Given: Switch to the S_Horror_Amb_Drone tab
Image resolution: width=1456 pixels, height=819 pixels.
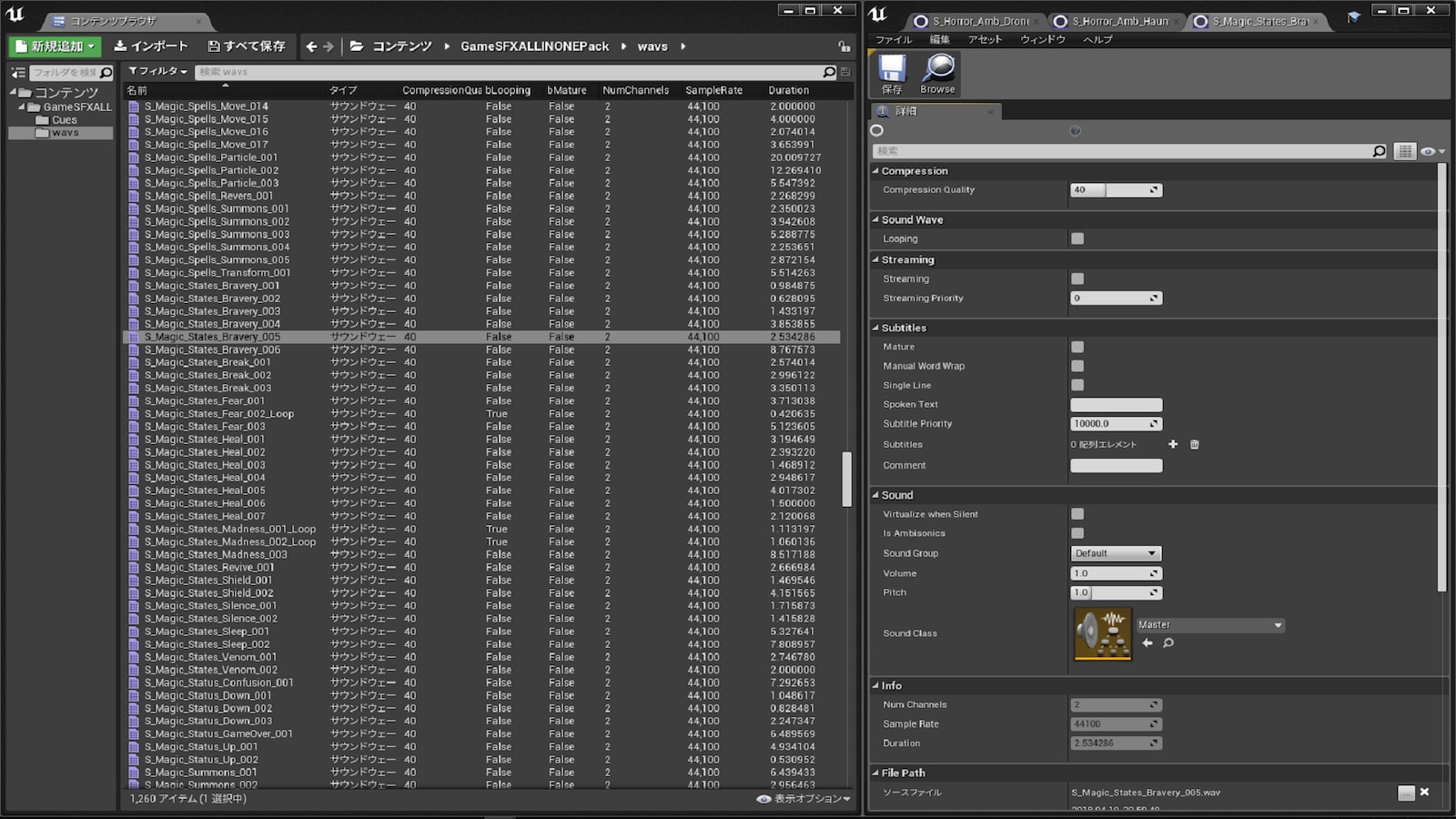Looking at the screenshot, I should pos(974,19).
